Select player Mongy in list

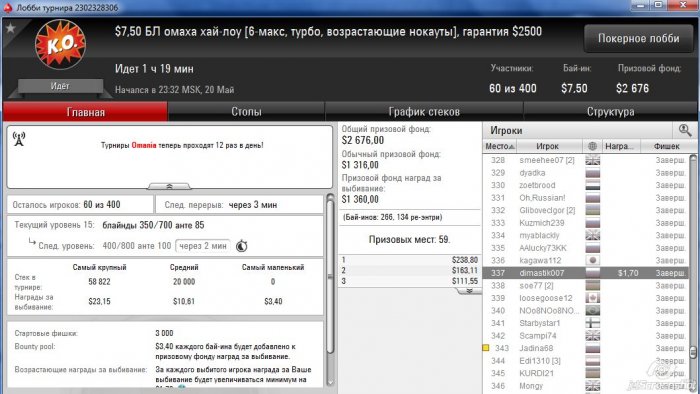click(585, 385)
